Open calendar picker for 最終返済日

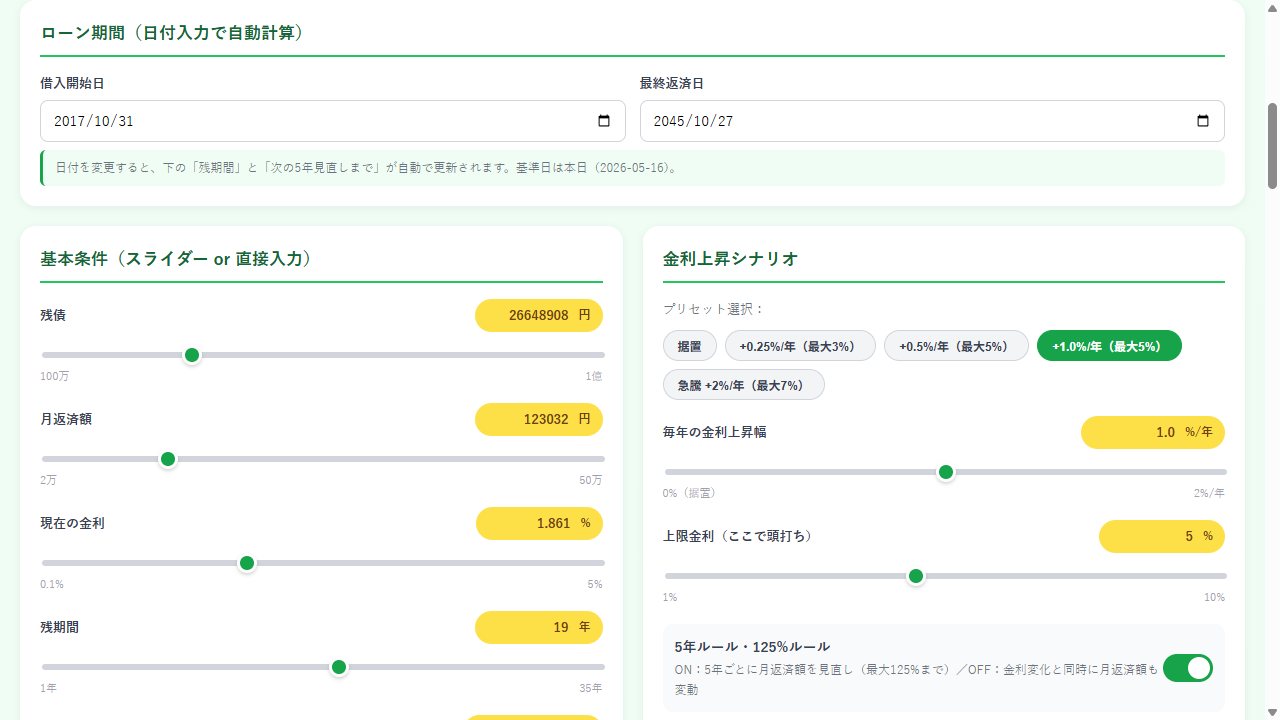[1203, 121]
